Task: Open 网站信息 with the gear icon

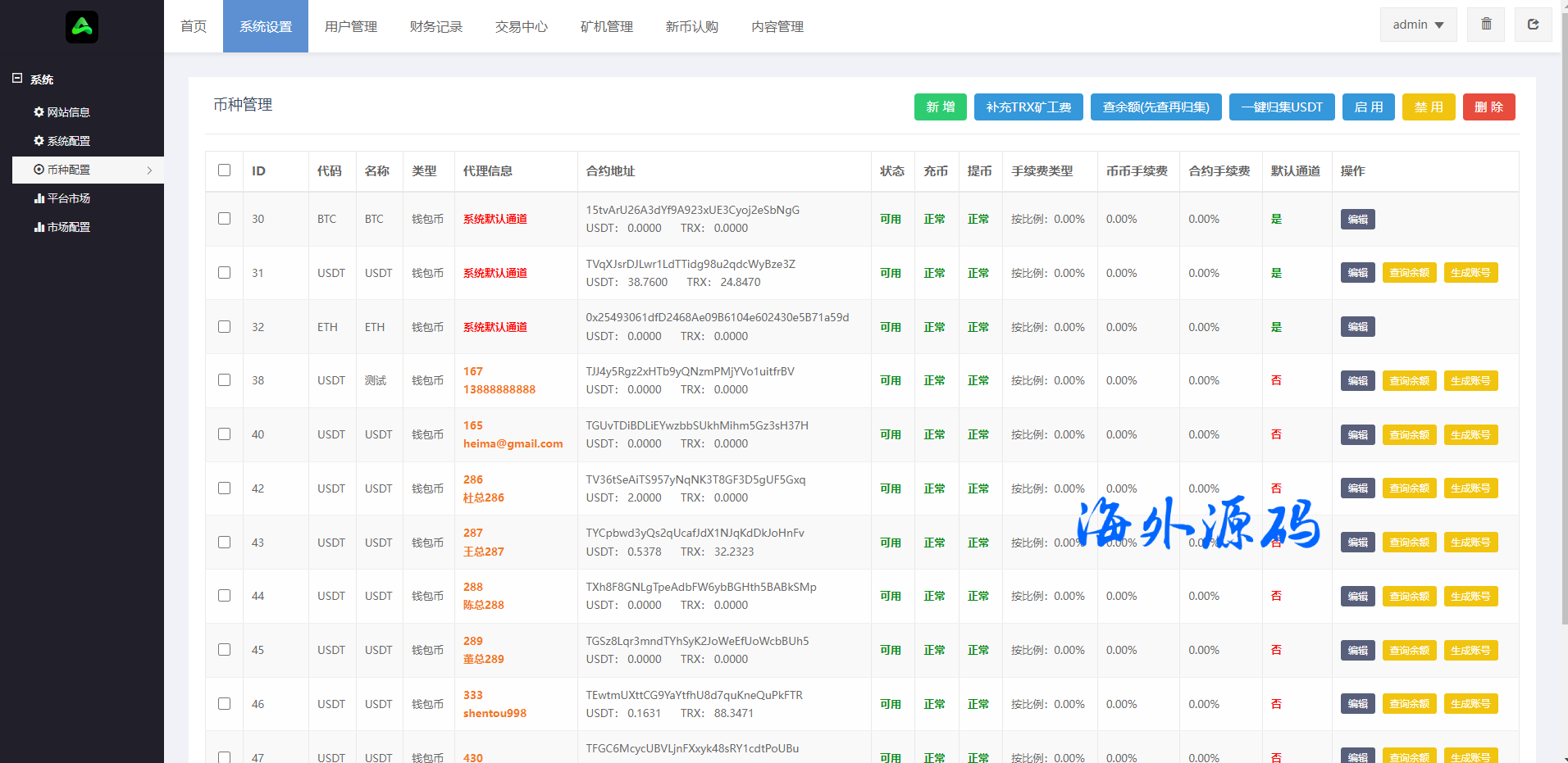Action: point(62,112)
